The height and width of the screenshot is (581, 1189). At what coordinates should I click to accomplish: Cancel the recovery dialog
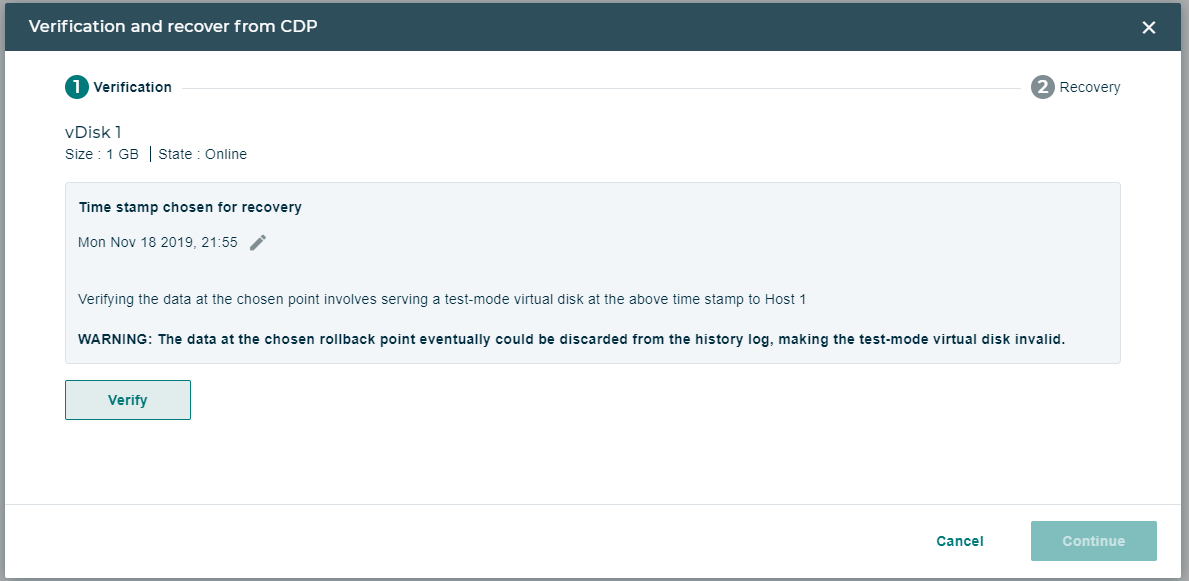tap(959, 541)
